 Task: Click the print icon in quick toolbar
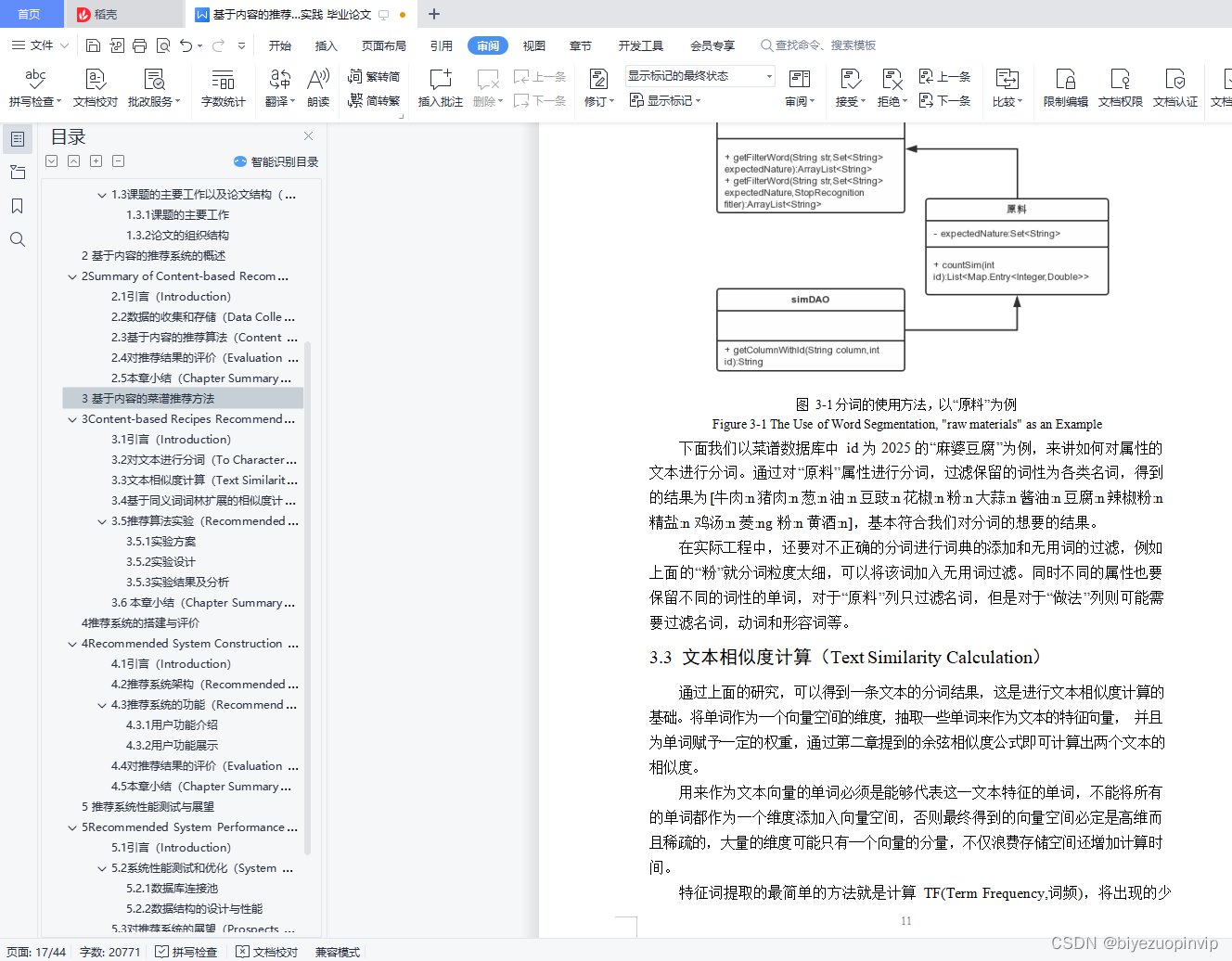[140, 45]
